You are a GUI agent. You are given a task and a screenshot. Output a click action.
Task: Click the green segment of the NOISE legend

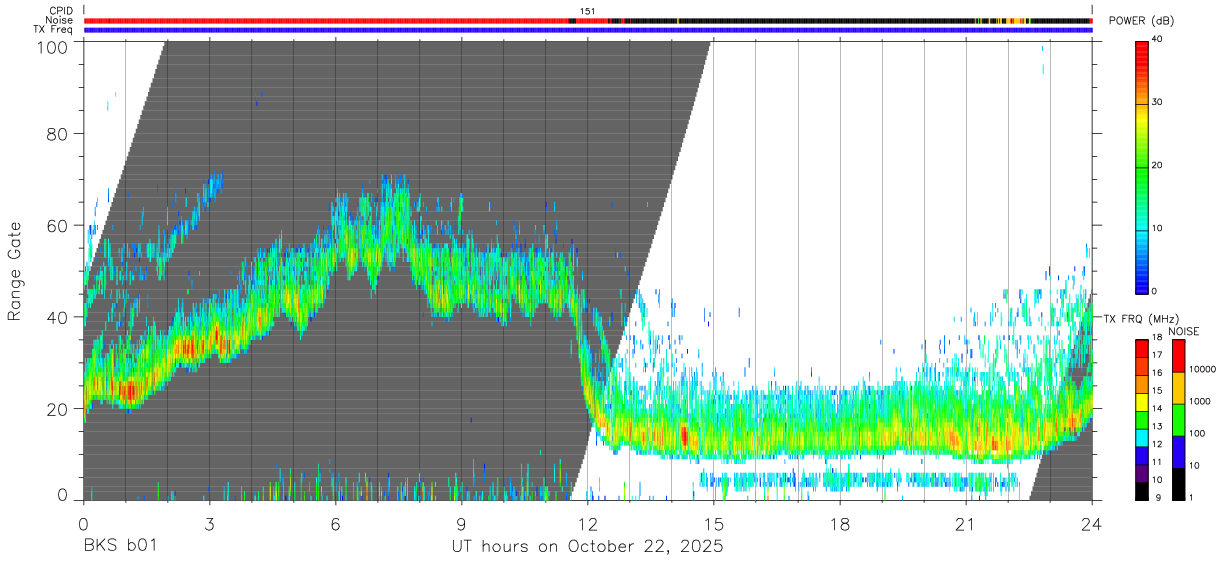click(x=1178, y=420)
